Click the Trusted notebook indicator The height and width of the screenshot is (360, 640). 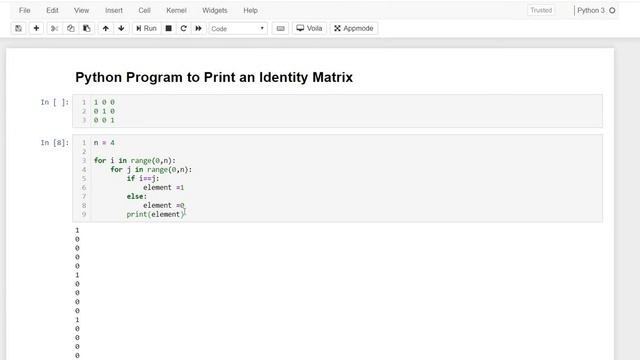click(541, 10)
